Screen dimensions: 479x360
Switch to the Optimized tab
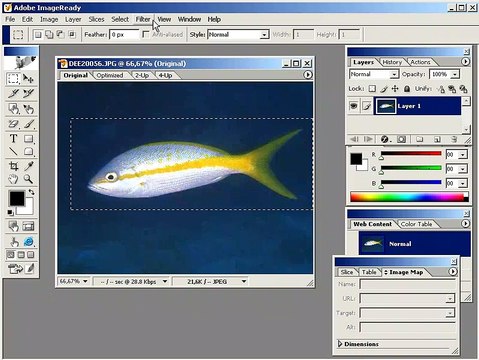pos(110,75)
